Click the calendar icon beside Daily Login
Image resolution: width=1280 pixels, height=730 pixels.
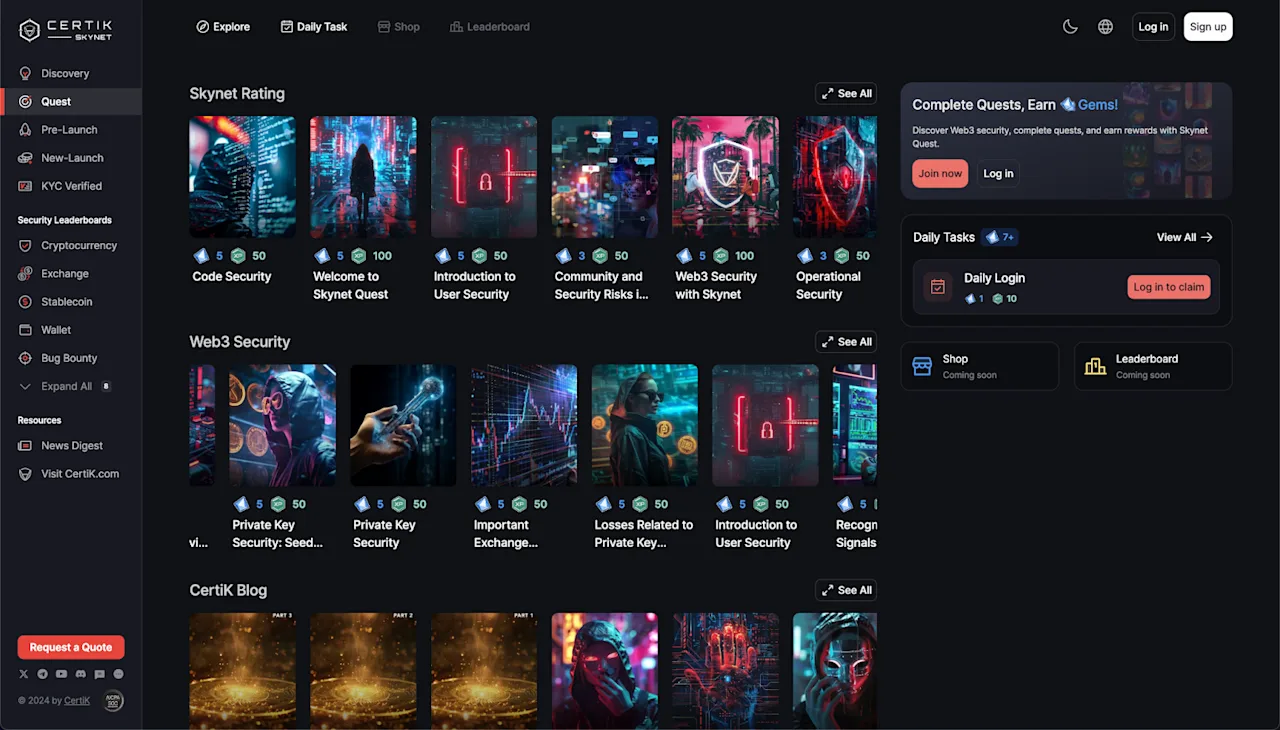pyautogui.click(x=937, y=287)
